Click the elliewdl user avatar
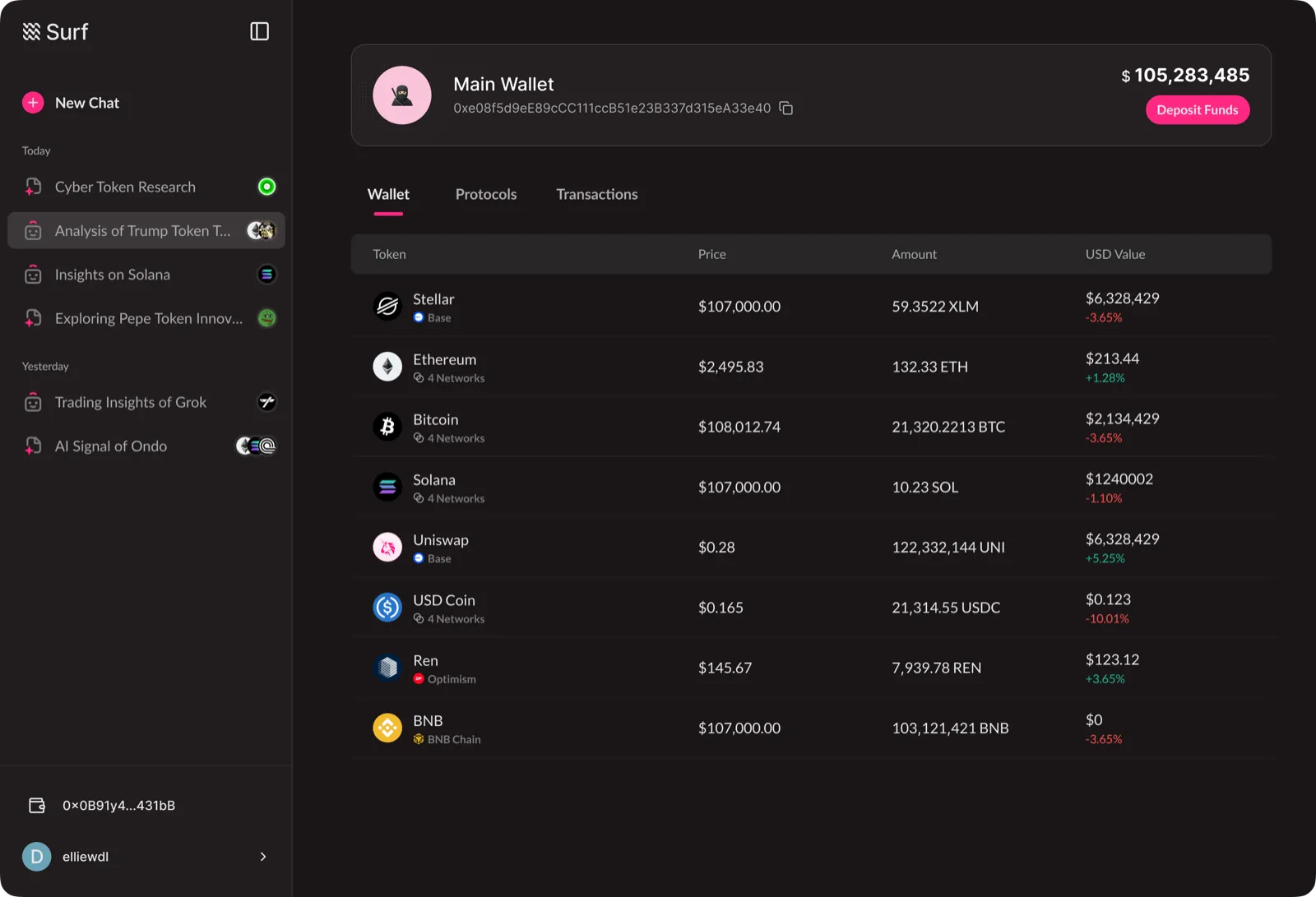The image size is (1316, 897). pos(36,857)
